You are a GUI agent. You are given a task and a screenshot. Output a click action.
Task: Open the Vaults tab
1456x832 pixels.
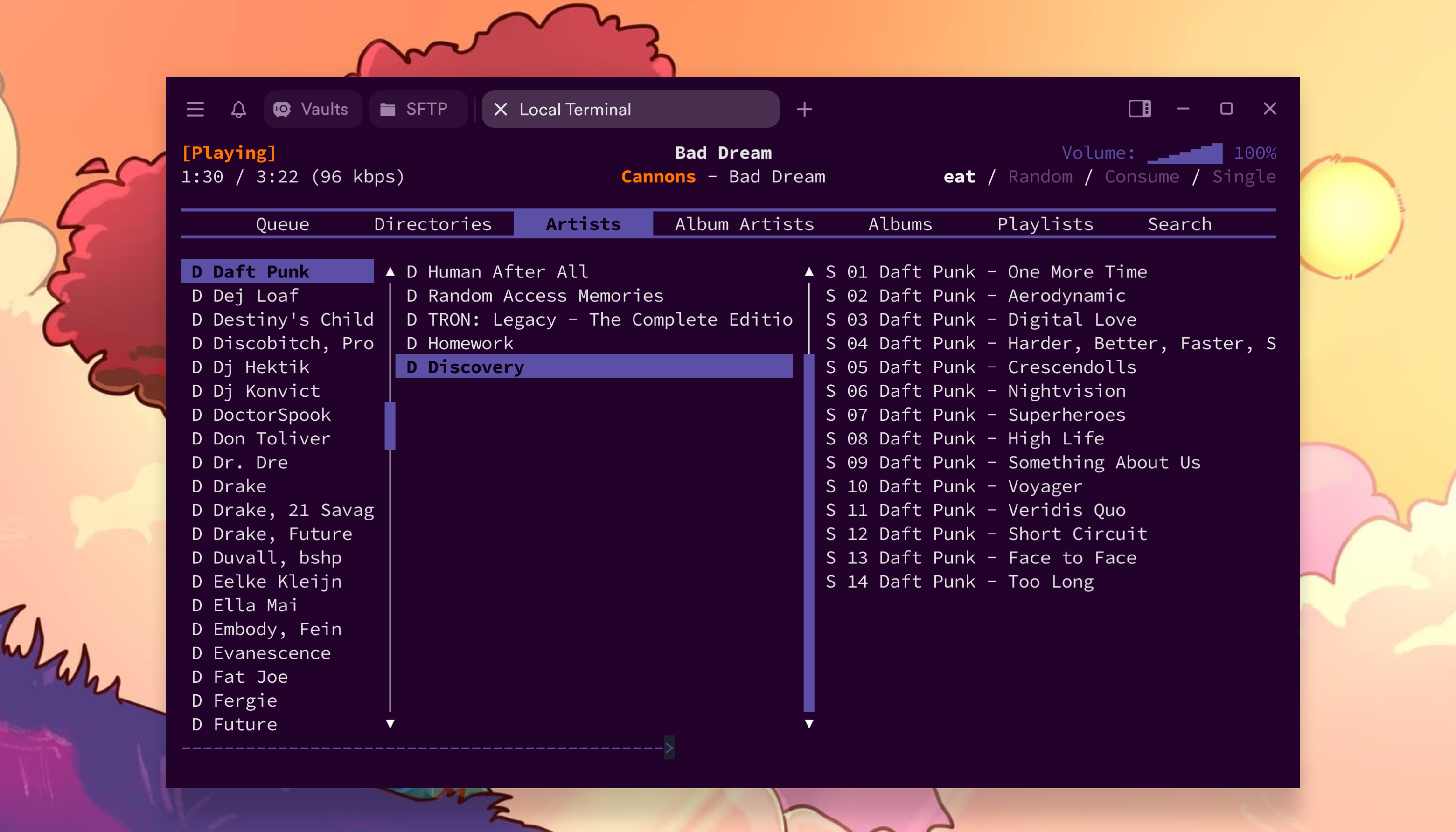click(x=312, y=109)
